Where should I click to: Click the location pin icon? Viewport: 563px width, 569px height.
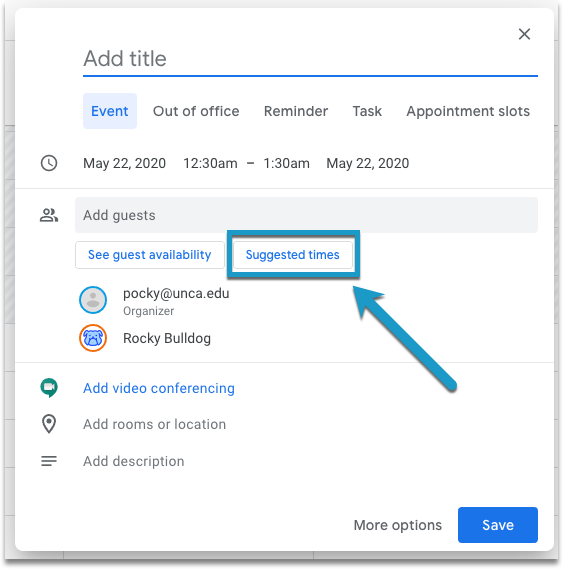(x=49, y=424)
